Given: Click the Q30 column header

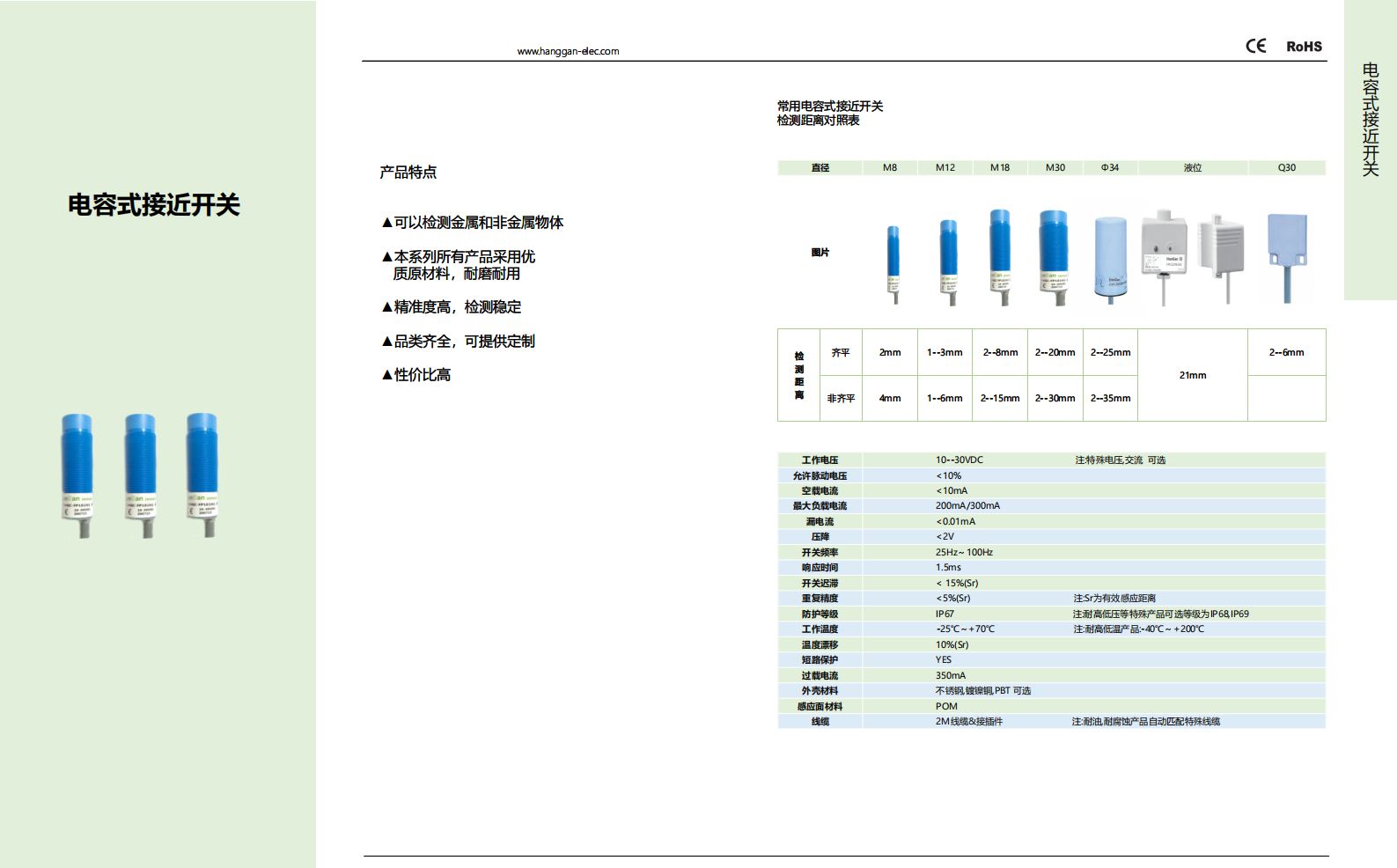Looking at the screenshot, I should (1287, 167).
